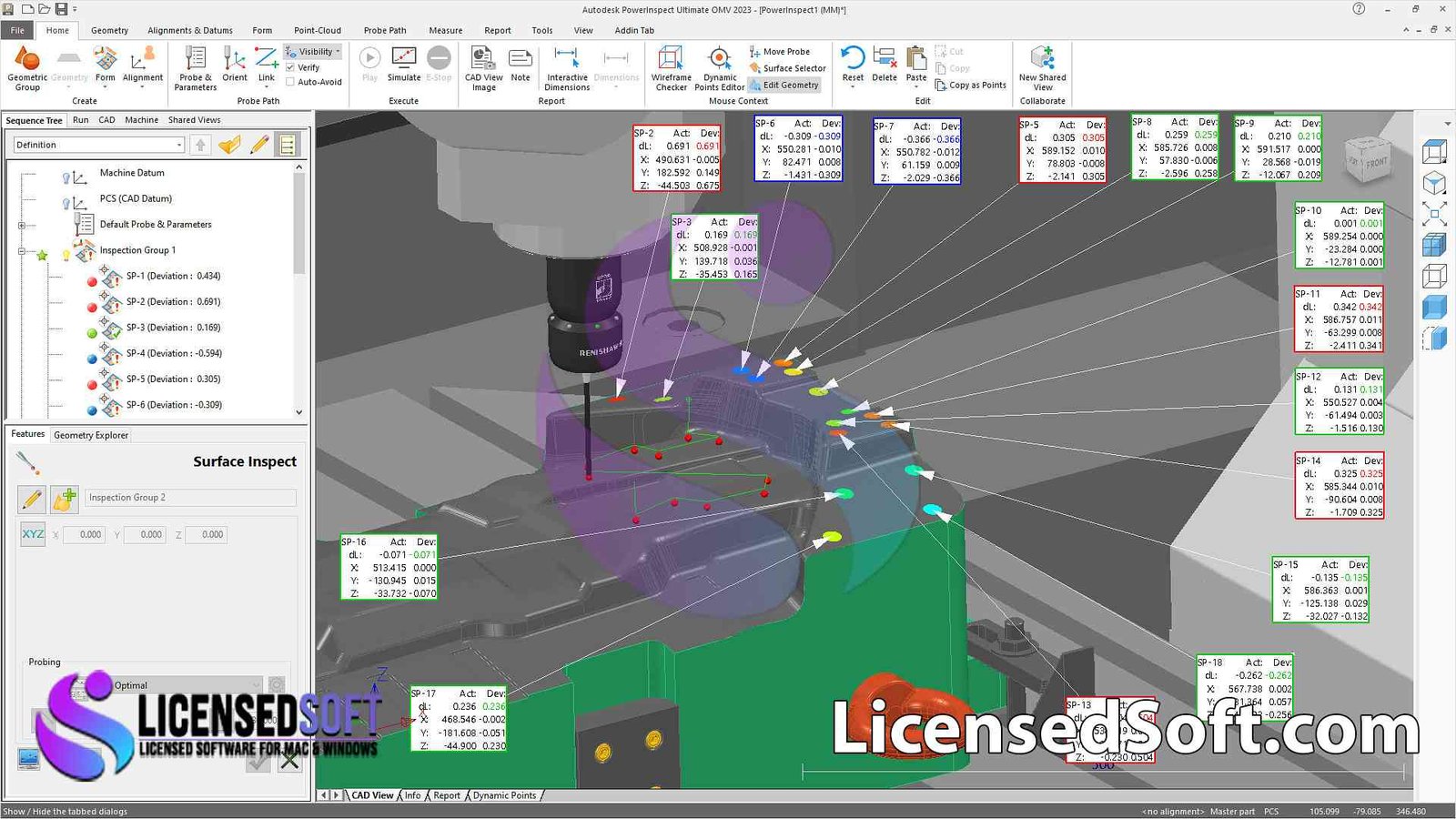This screenshot has width=1456, height=819.
Task: Start the Simulate command
Action: (x=404, y=66)
